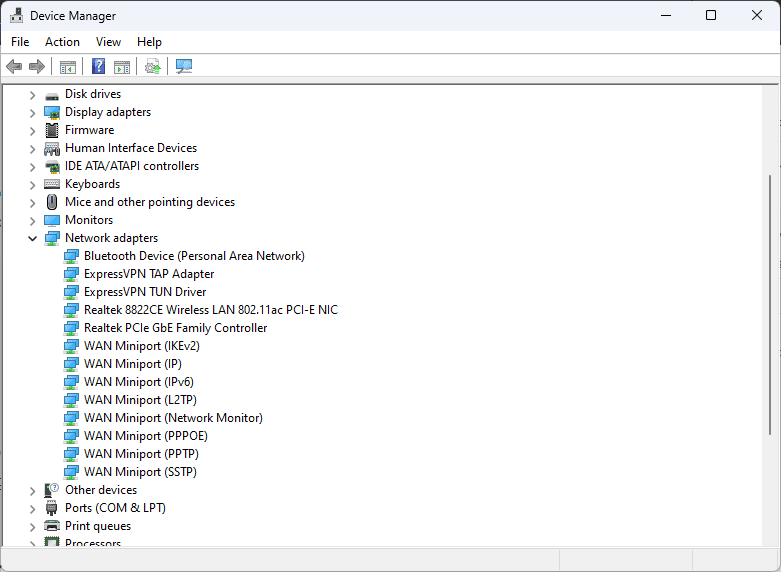Click the Back arrow toolbar icon
This screenshot has width=781, height=572.
pyautogui.click(x=14, y=66)
